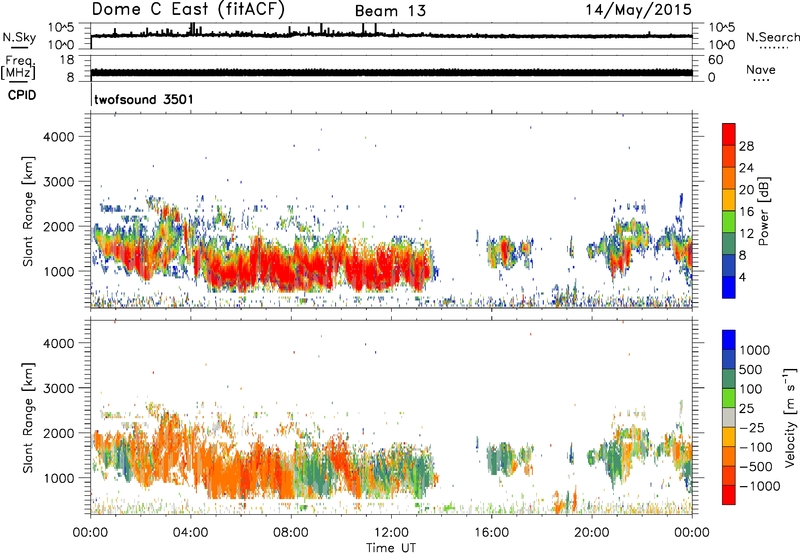The height and width of the screenshot is (554, 800).
Task: Click the blue top segment of velocity colorbar
Action: pos(729,340)
